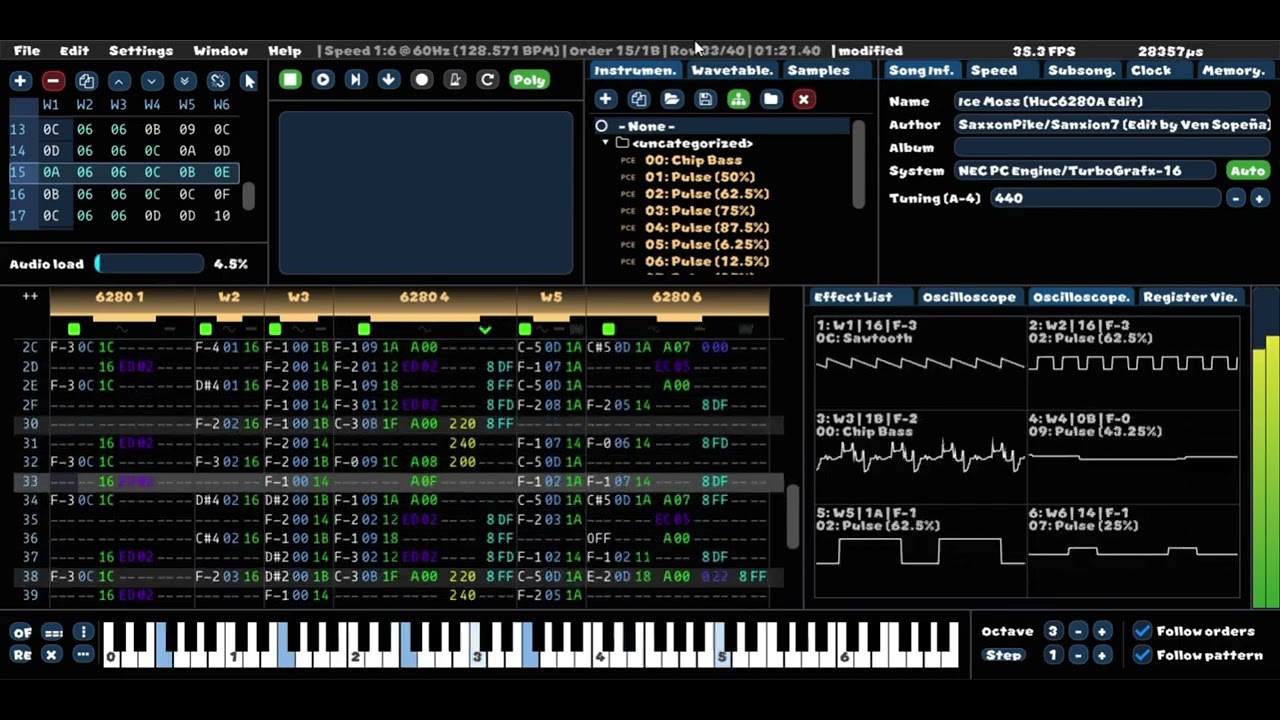1280x720 pixels.
Task: Click the RE note-release piano button
Action: [x=21, y=655]
